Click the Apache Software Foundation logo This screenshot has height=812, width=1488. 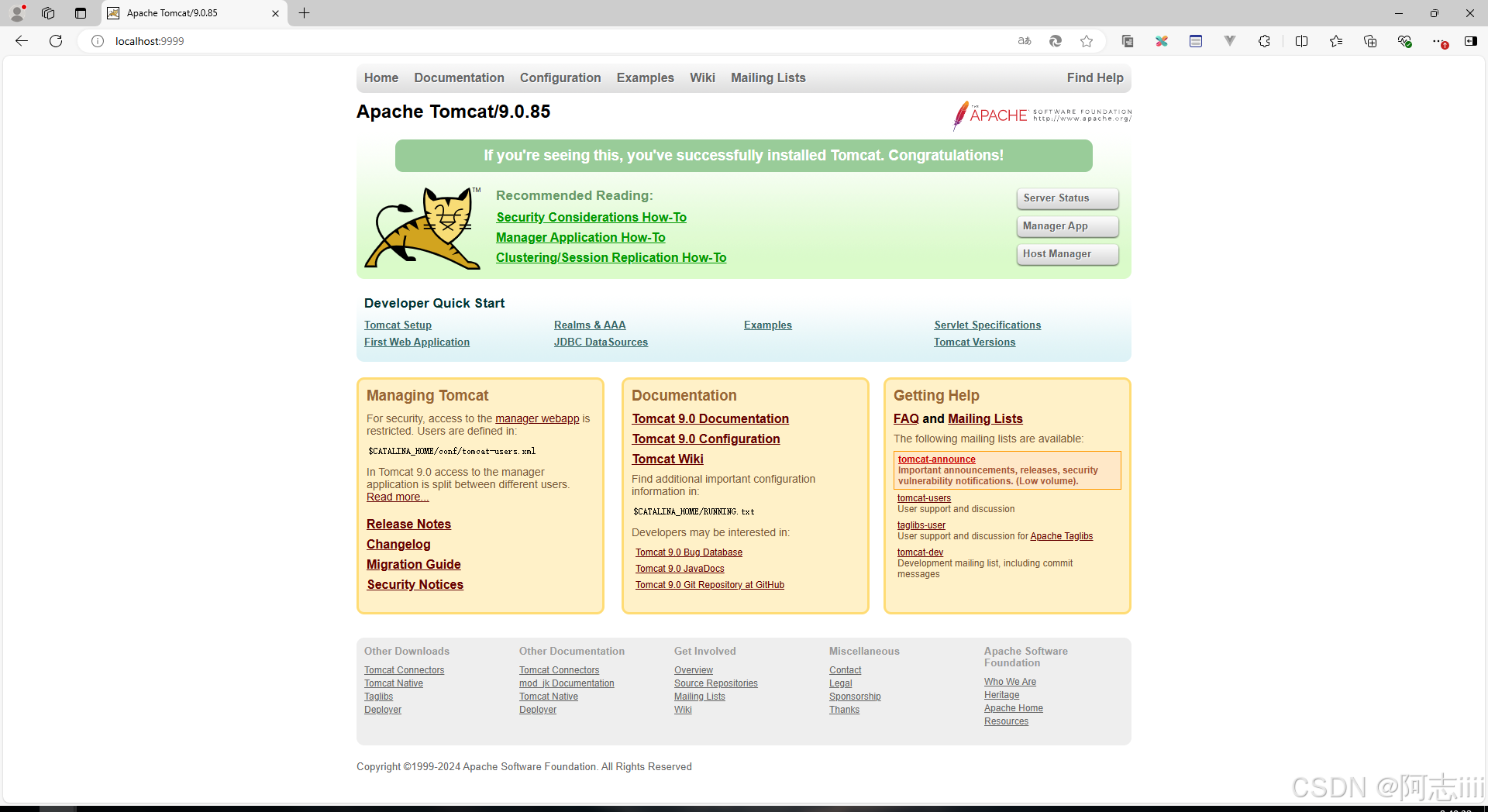point(1042,115)
